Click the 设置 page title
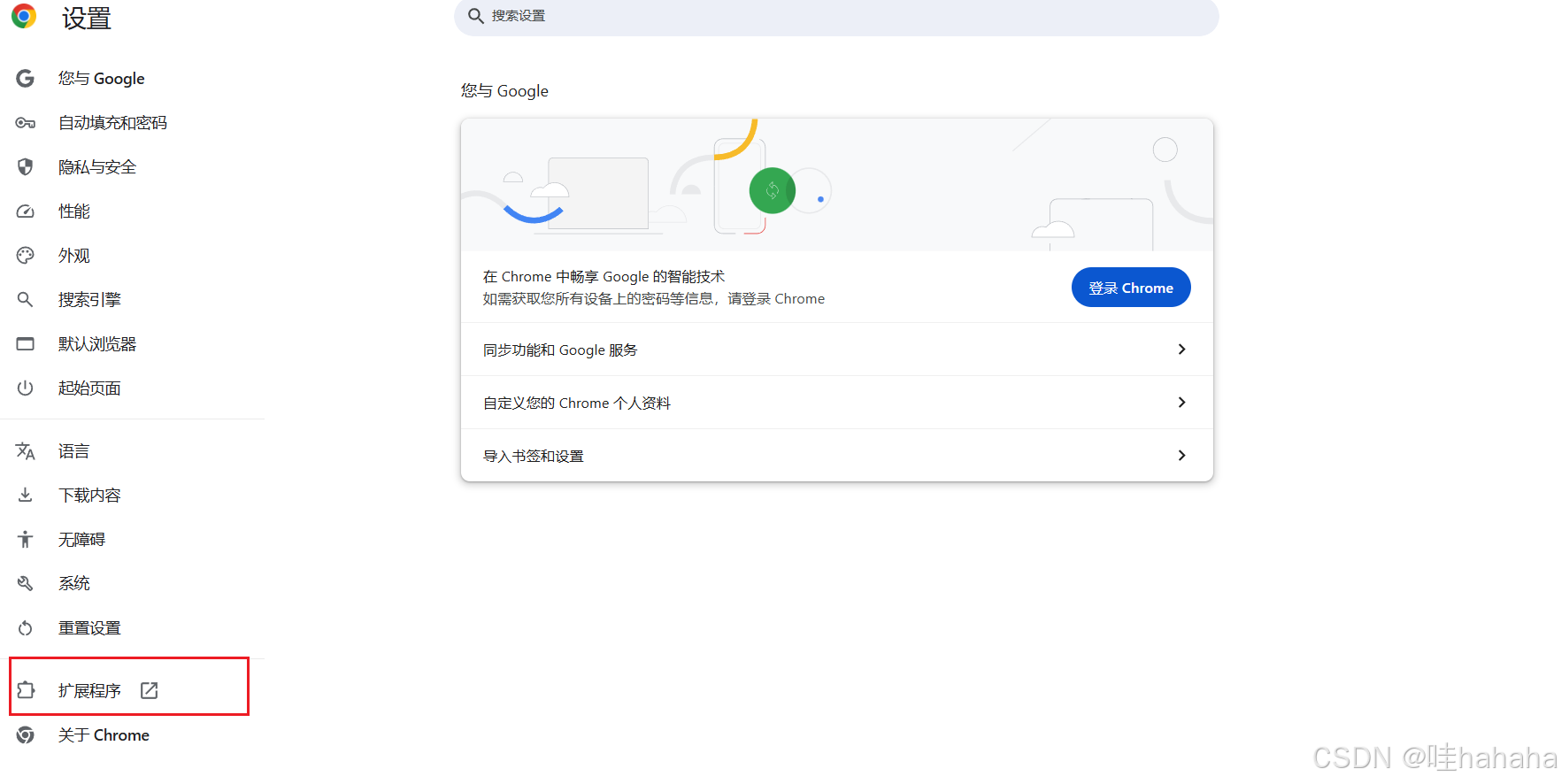 click(87, 18)
